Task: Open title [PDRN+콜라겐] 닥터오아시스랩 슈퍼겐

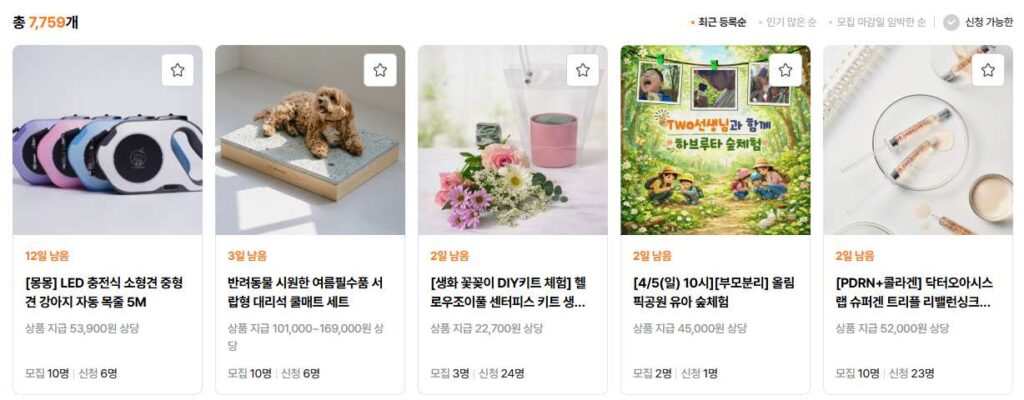Action: coord(914,293)
